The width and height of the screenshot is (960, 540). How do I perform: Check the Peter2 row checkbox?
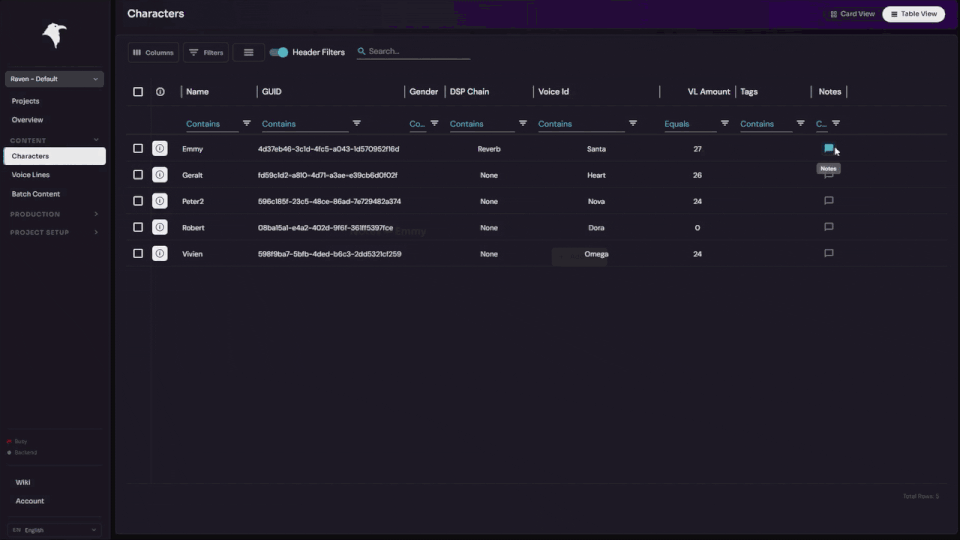138,201
